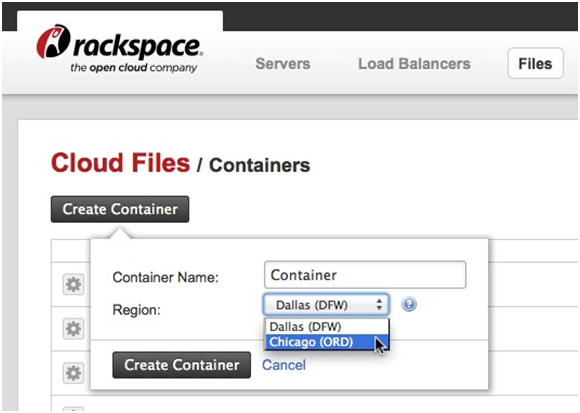Click the Cloud Files heading link
580x413 pixels.
[x=121, y=163]
